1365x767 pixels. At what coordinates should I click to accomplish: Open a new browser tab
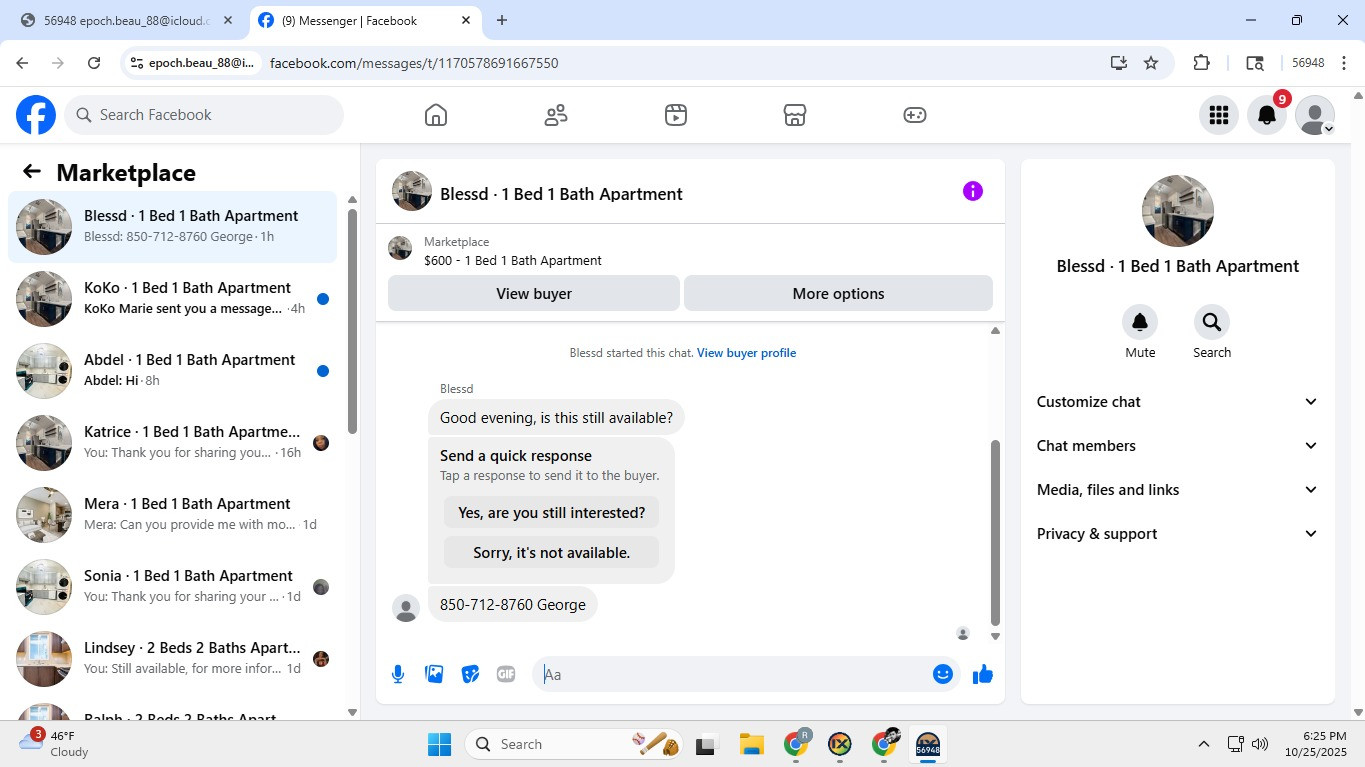coord(502,20)
